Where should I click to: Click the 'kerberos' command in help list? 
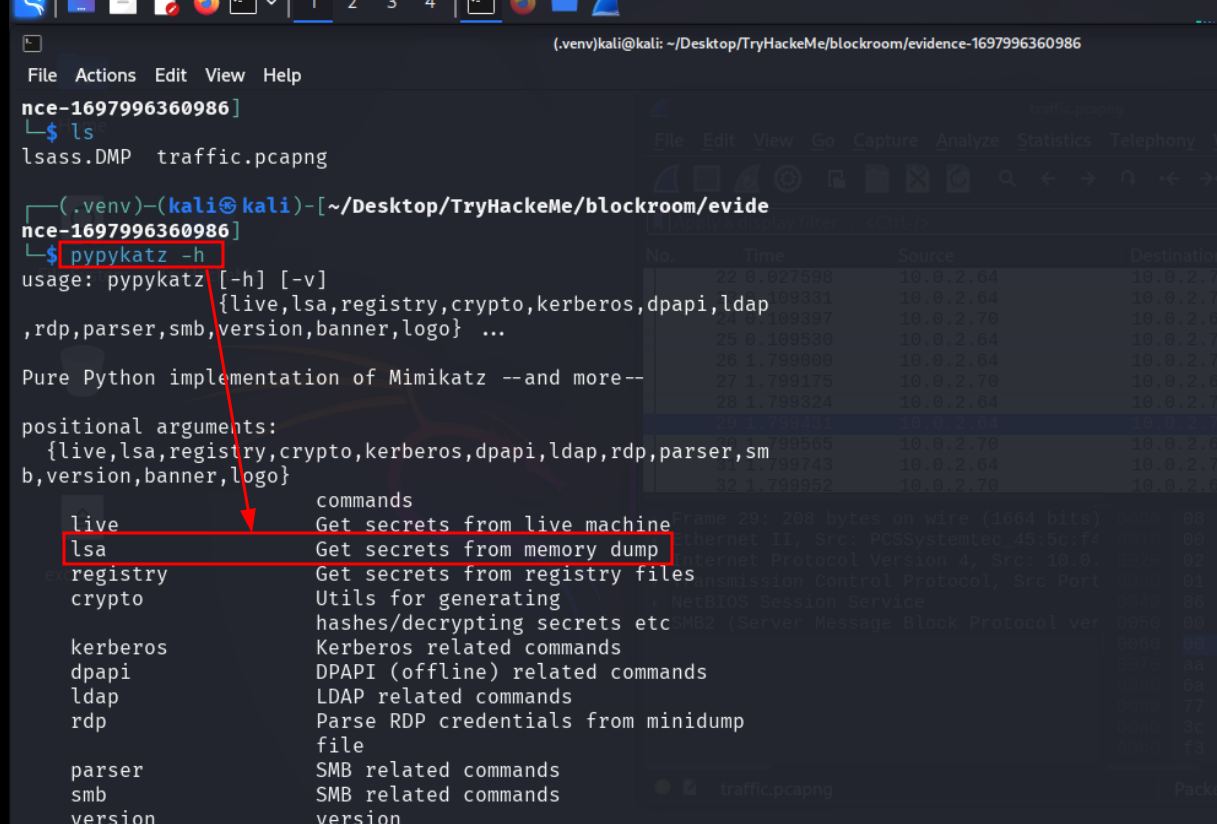pyautogui.click(x=119, y=648)
